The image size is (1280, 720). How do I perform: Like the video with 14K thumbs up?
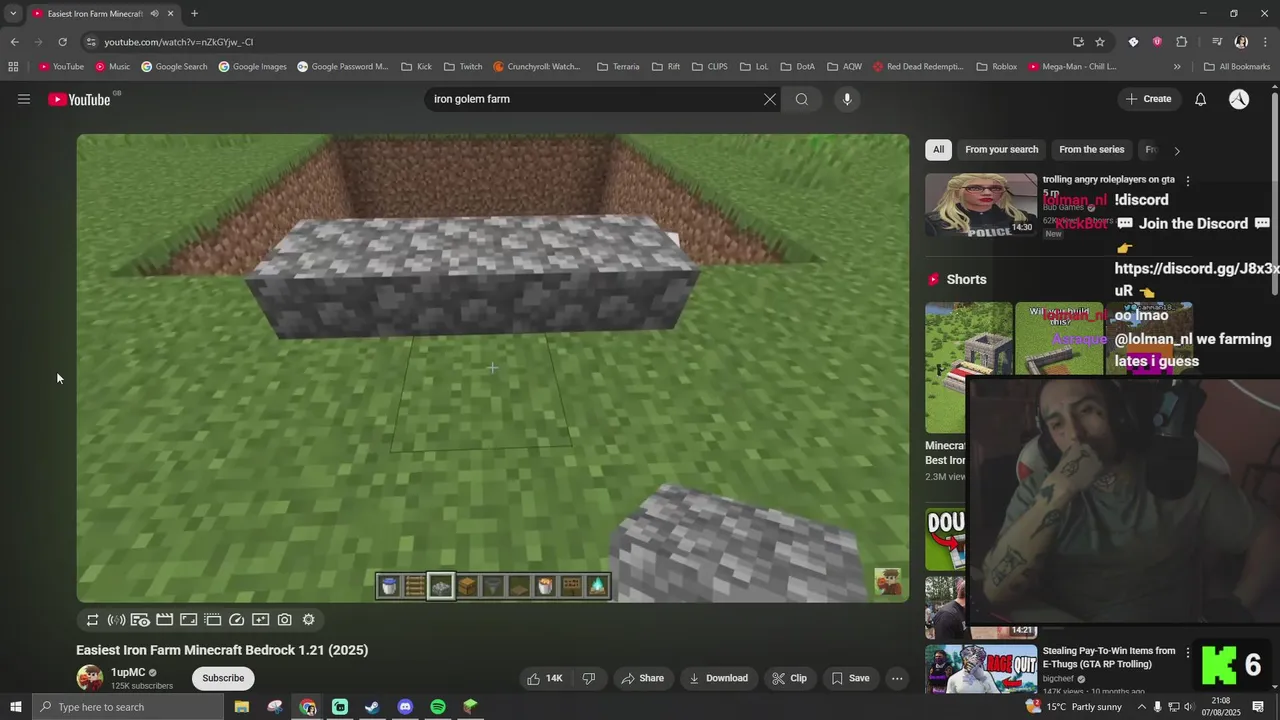545,678
